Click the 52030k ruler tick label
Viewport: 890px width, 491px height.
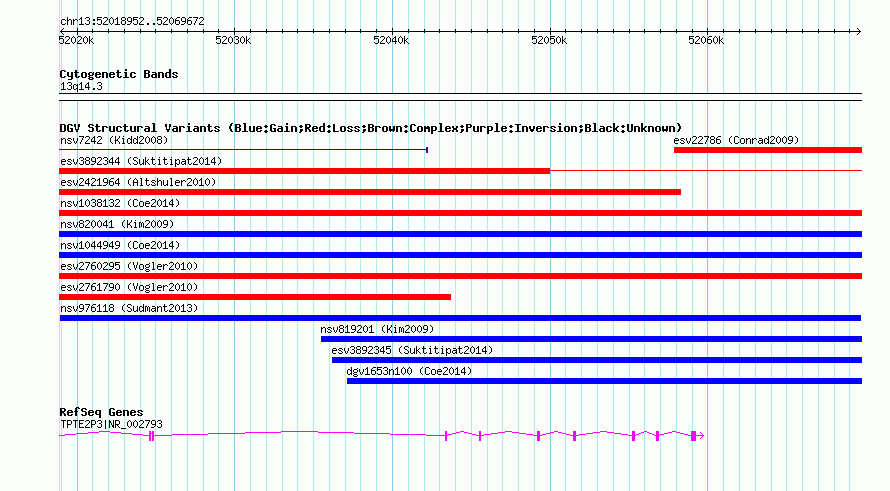(233, 41)
